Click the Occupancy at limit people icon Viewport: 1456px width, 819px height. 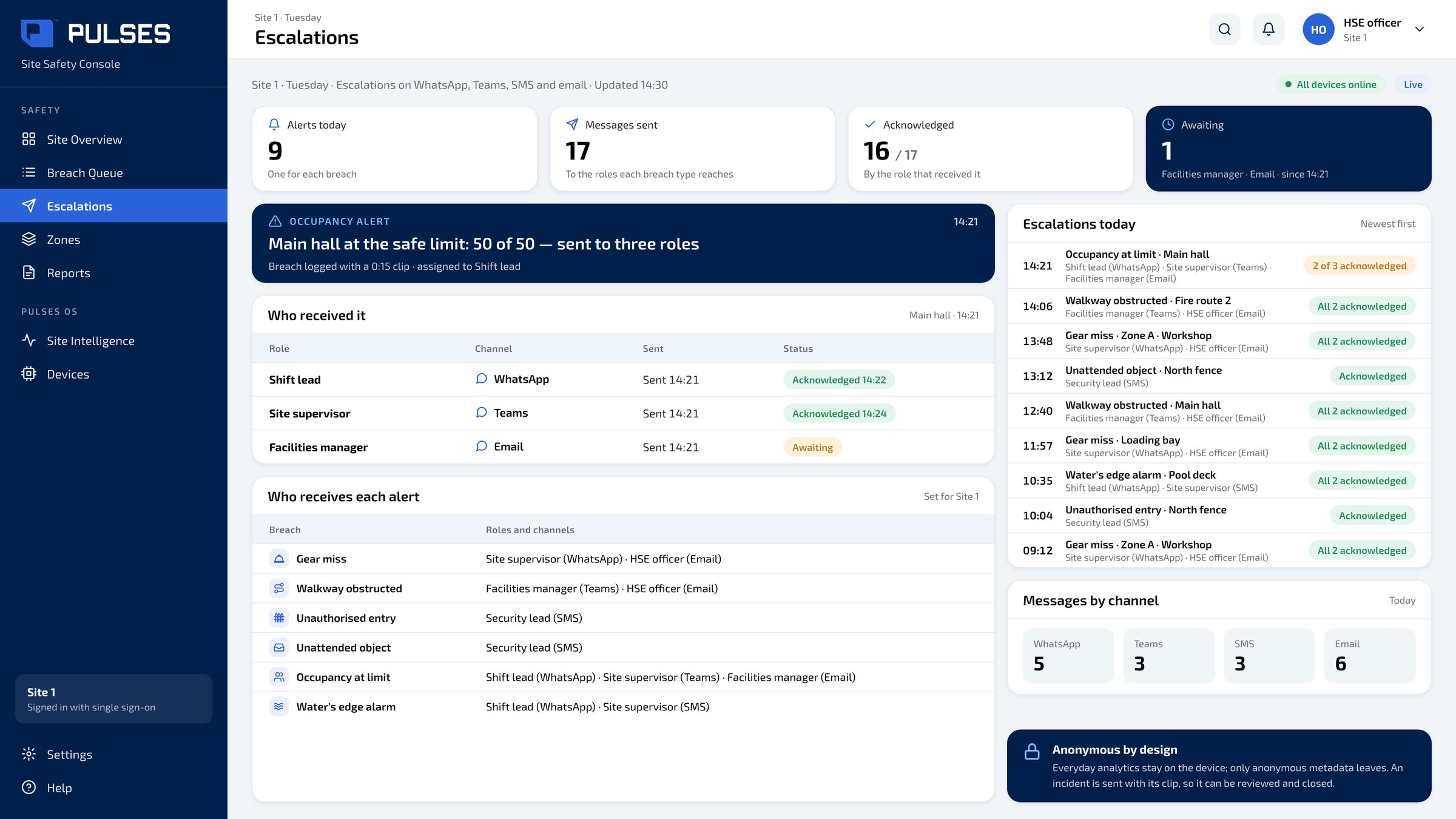pos(278,677)
